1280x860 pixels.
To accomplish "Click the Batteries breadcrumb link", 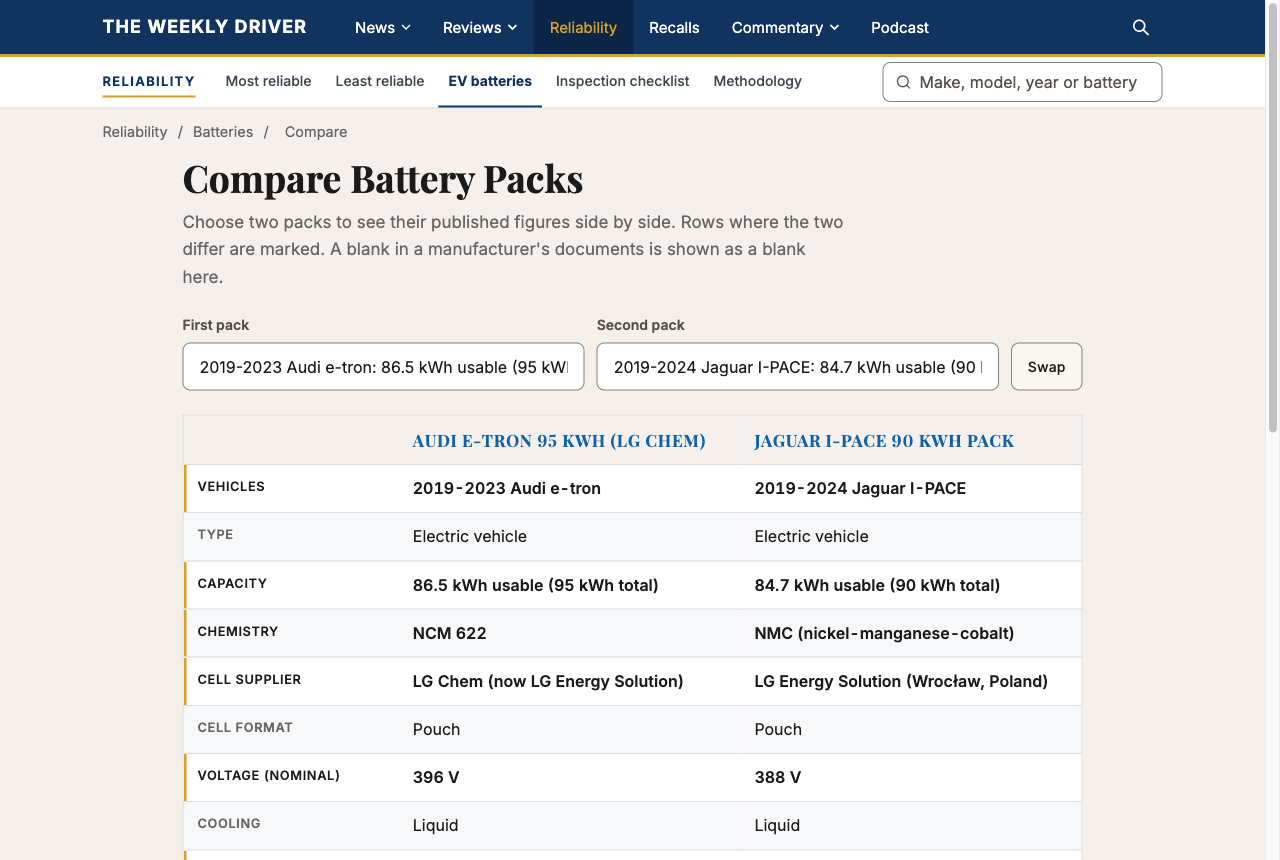I will [223, 132].
